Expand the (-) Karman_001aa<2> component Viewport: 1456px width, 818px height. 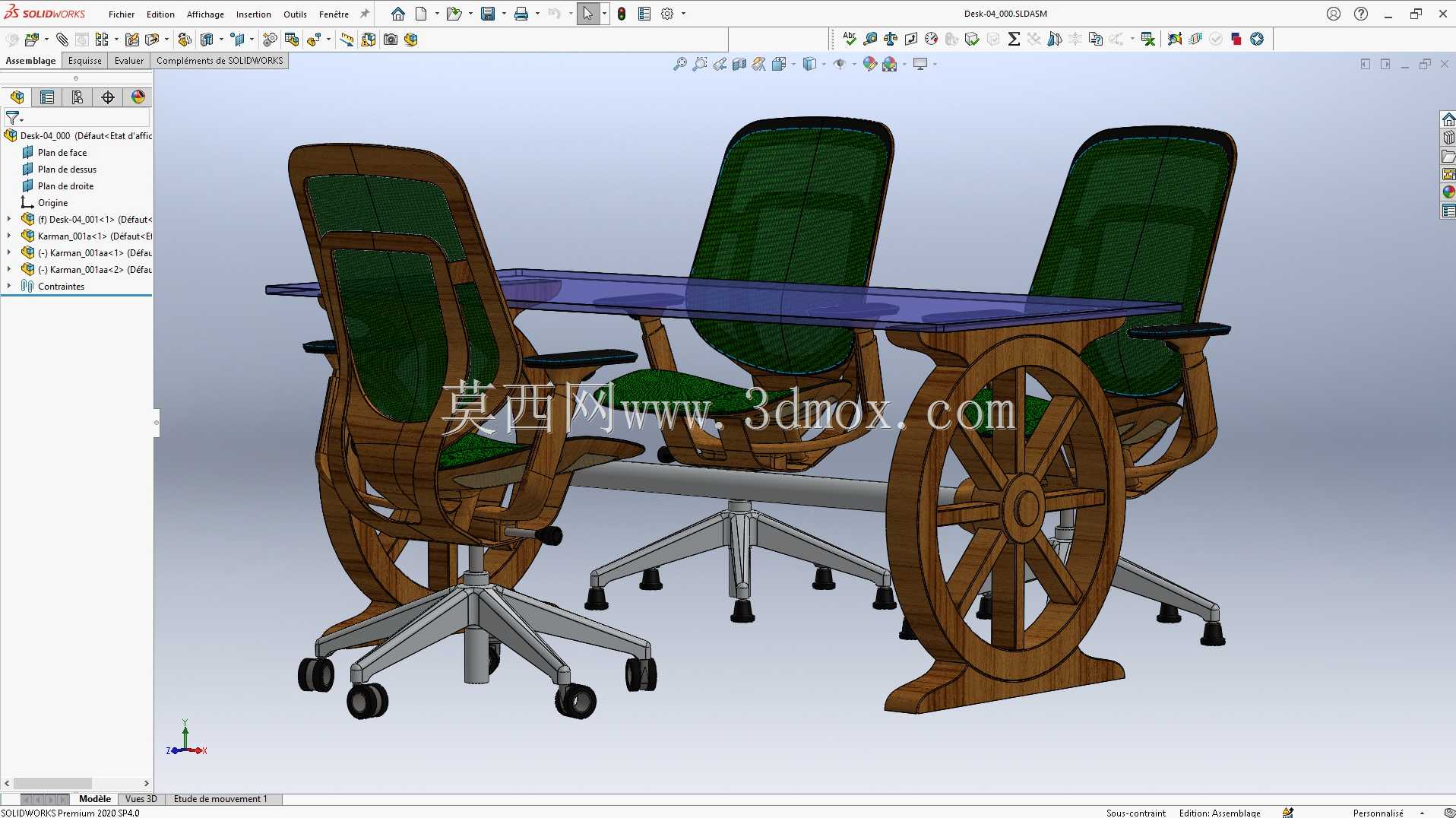pos(9,270)
